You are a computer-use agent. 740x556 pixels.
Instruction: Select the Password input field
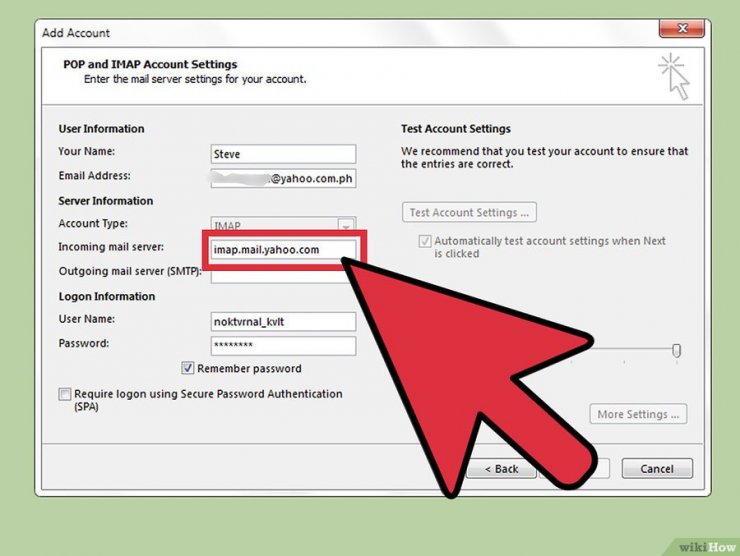pyautogui.click(x=283, y=346)
